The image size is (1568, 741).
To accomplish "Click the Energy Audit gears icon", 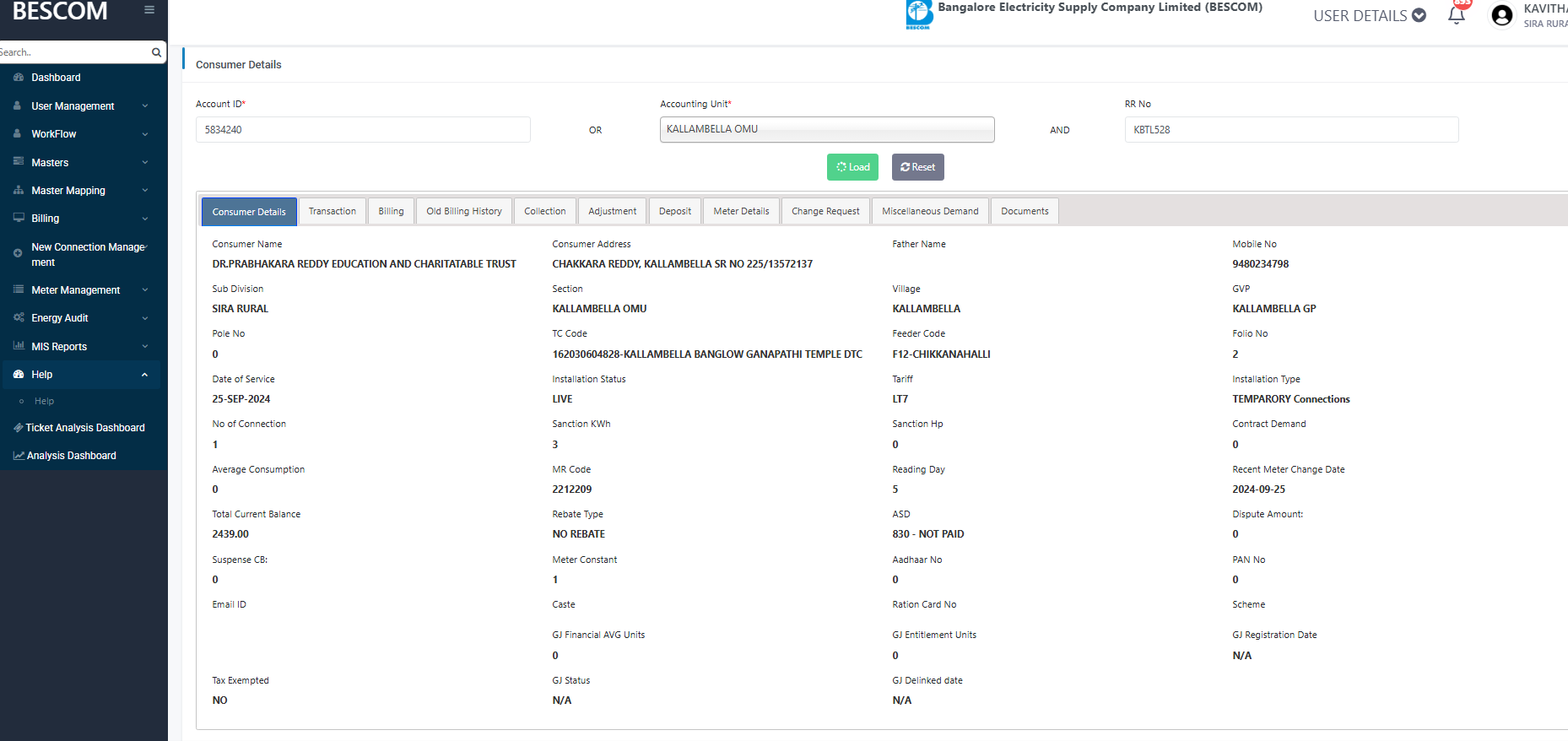I will (x=19, y=317).
